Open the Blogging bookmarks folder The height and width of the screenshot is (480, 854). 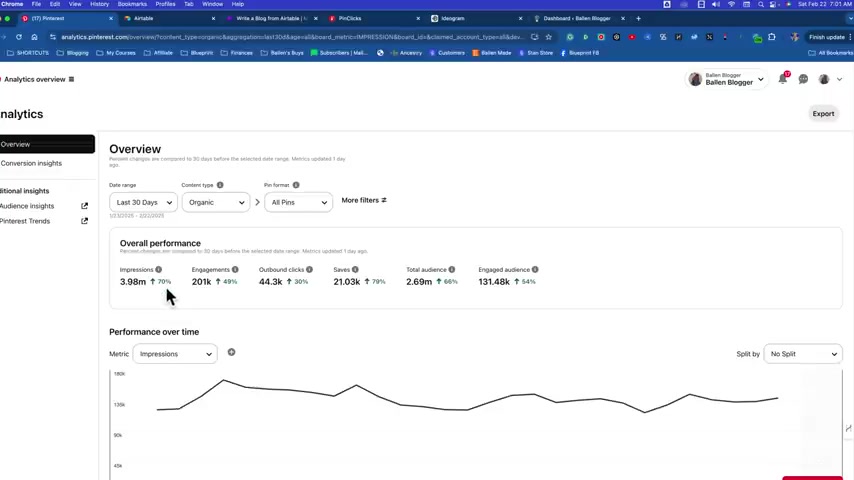(x=72, y=53)
